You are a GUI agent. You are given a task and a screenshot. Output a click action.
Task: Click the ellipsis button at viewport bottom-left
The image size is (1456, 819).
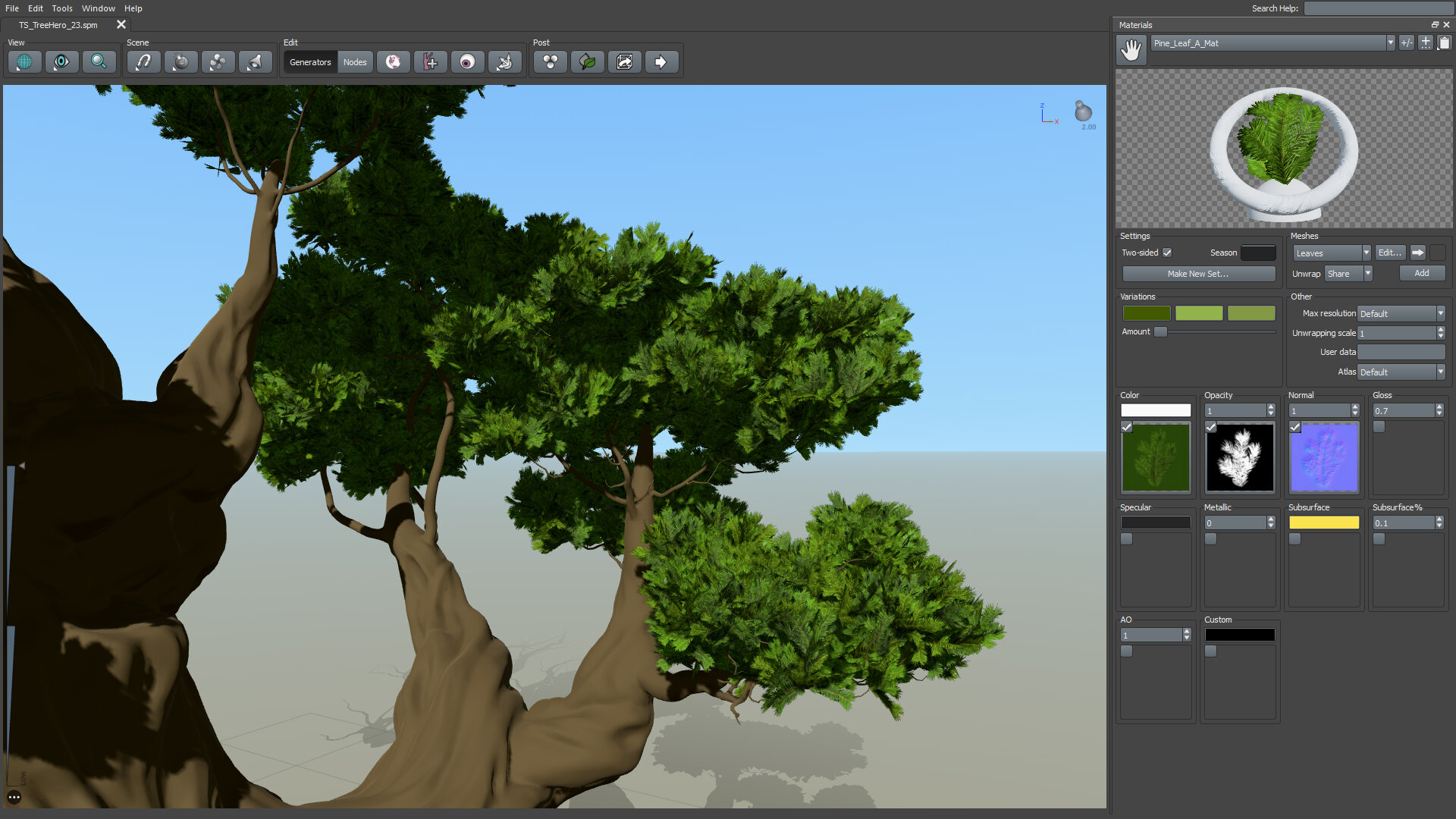(14, 797)
